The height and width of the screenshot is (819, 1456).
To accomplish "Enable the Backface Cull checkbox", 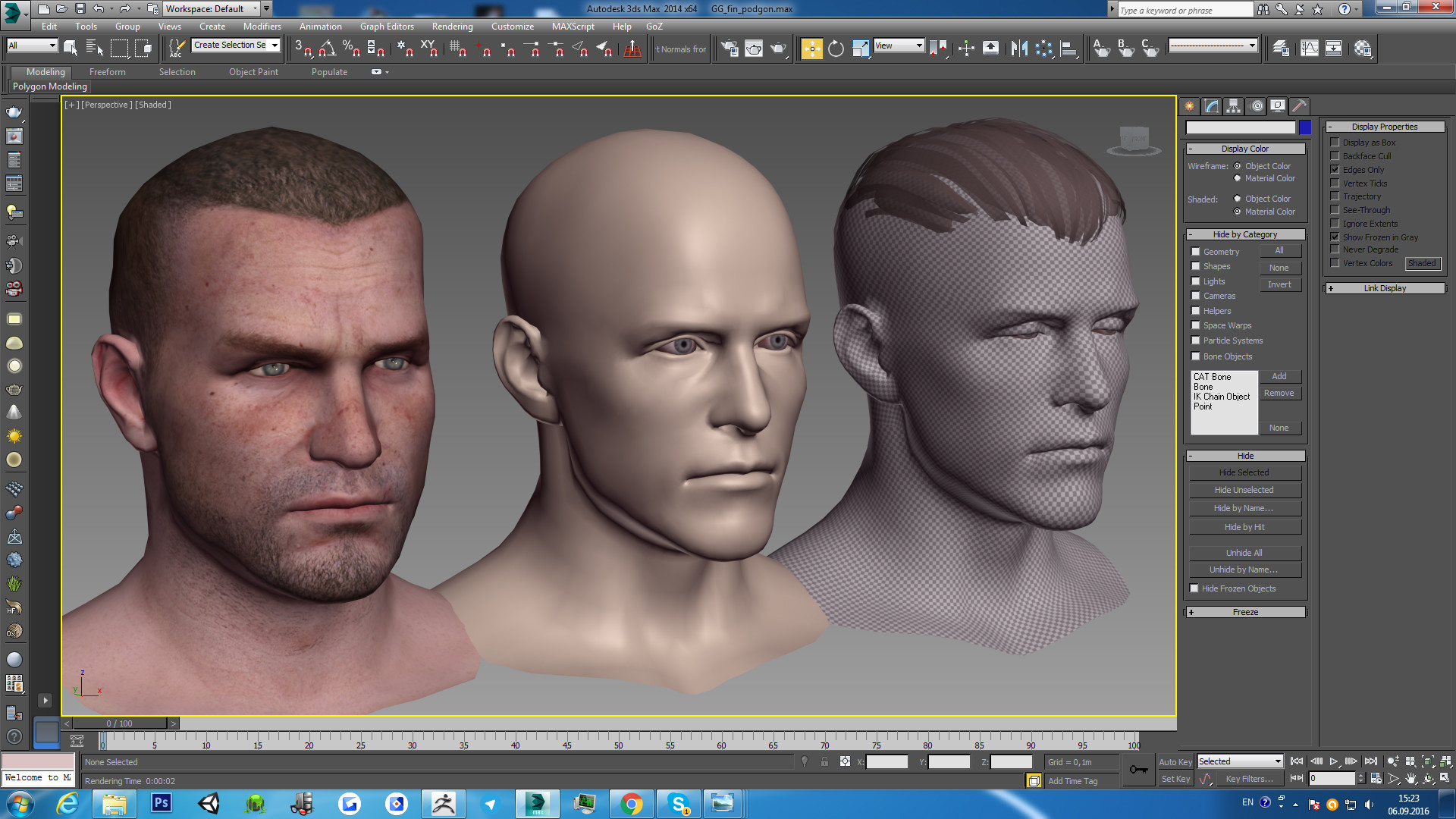I will point(1335,155).
